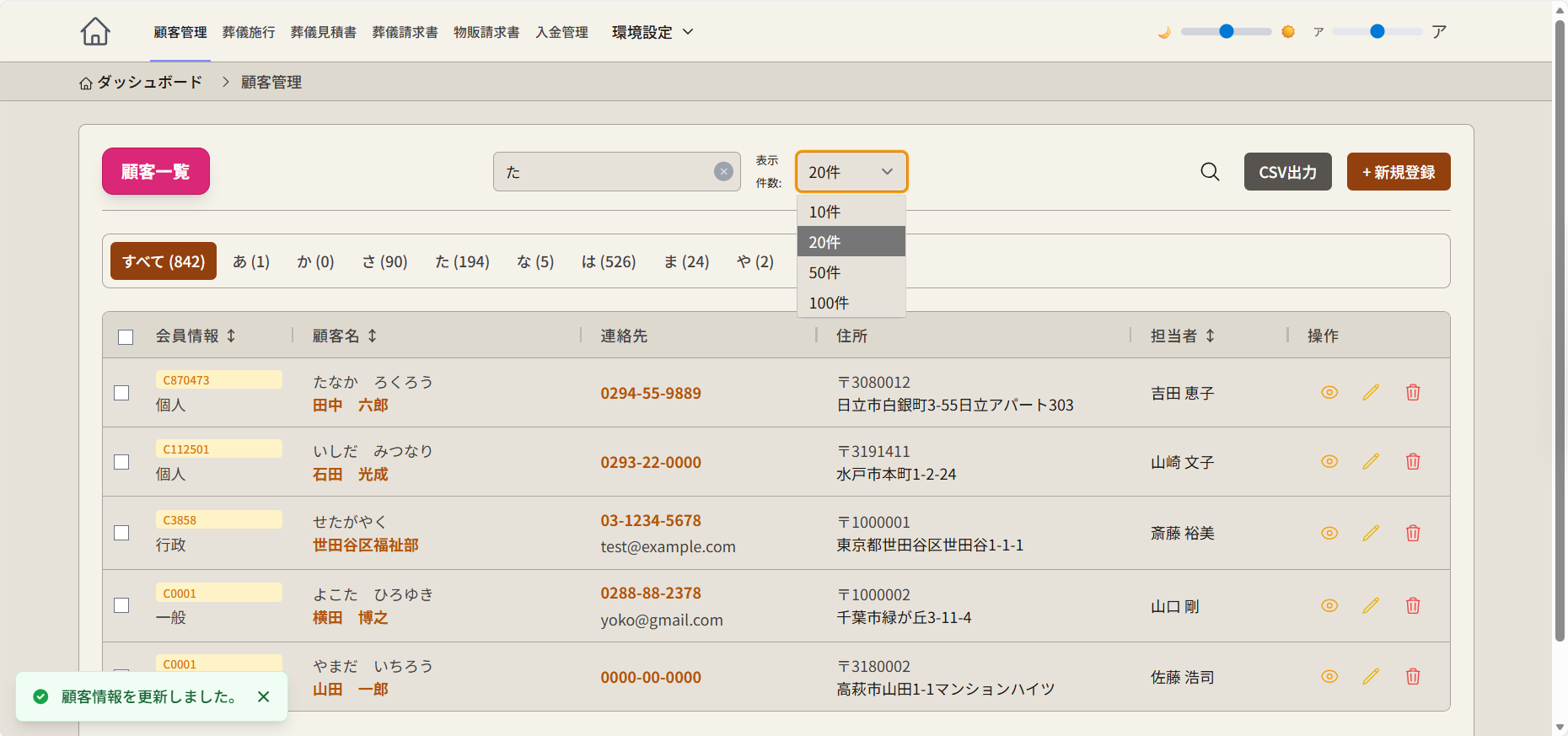Dismiss the 顧客情報を更新しました toast
The width and height of the screenshot is (1568, 736).
264,696
